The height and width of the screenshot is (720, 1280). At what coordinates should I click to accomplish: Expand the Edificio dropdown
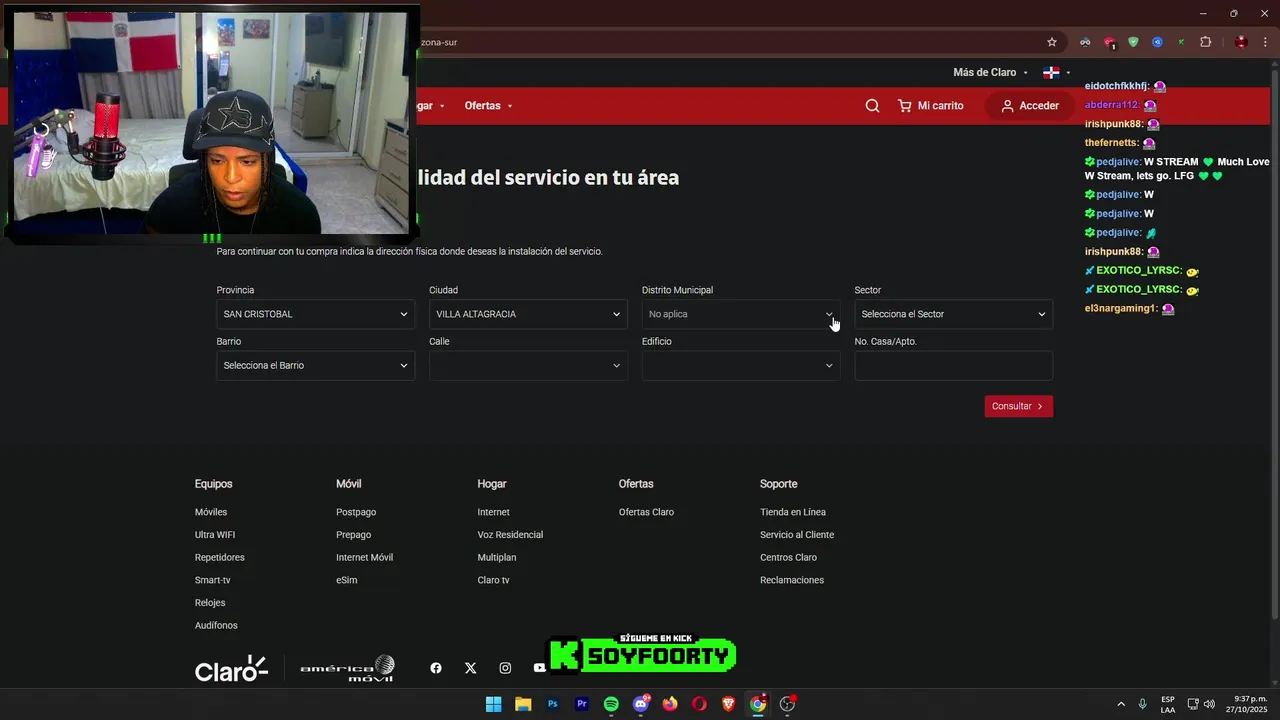741,365
